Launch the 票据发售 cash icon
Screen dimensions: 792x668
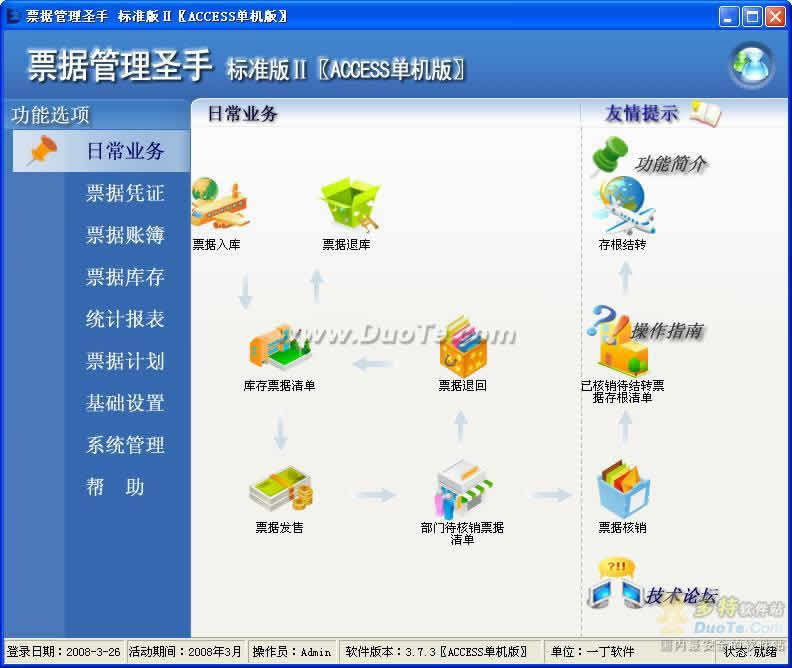click(279, 489)
